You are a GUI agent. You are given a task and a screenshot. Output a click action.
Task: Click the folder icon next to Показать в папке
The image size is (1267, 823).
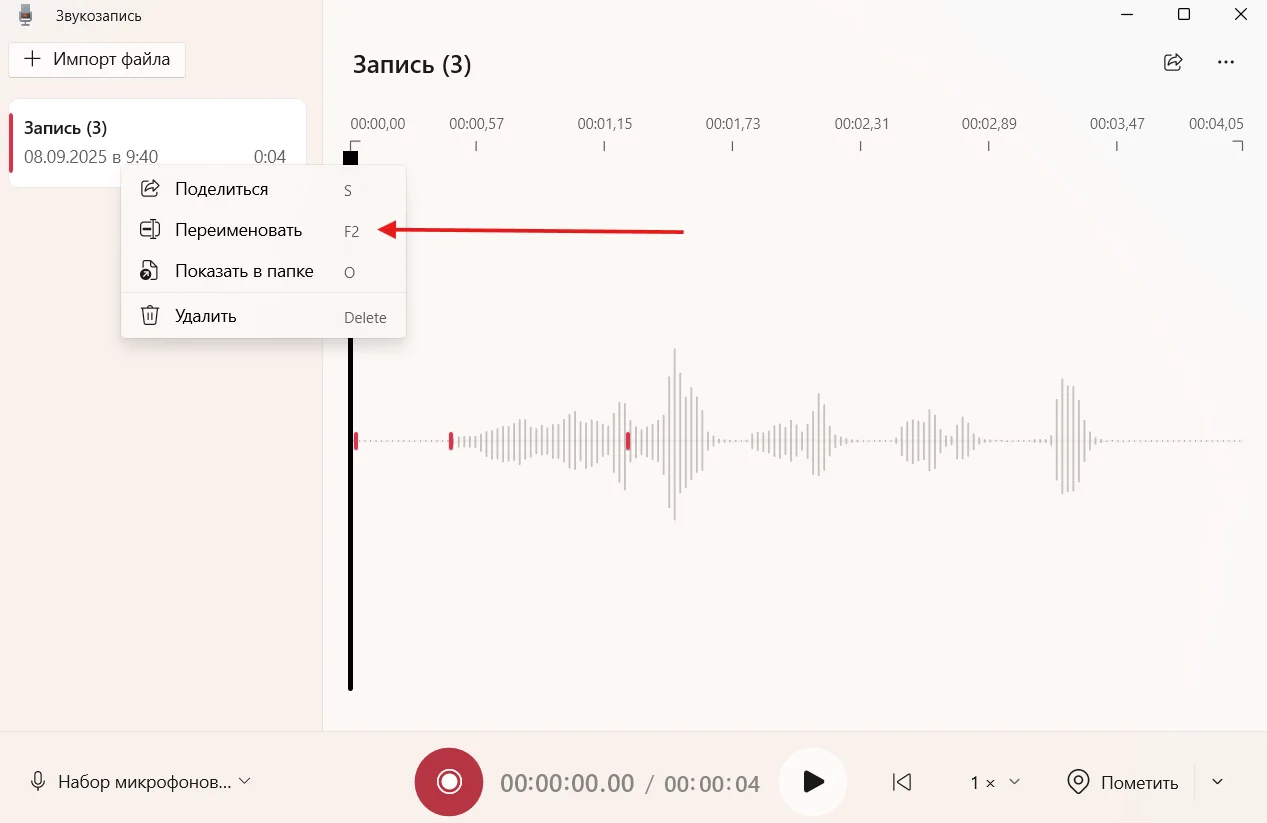pos(149,271)
